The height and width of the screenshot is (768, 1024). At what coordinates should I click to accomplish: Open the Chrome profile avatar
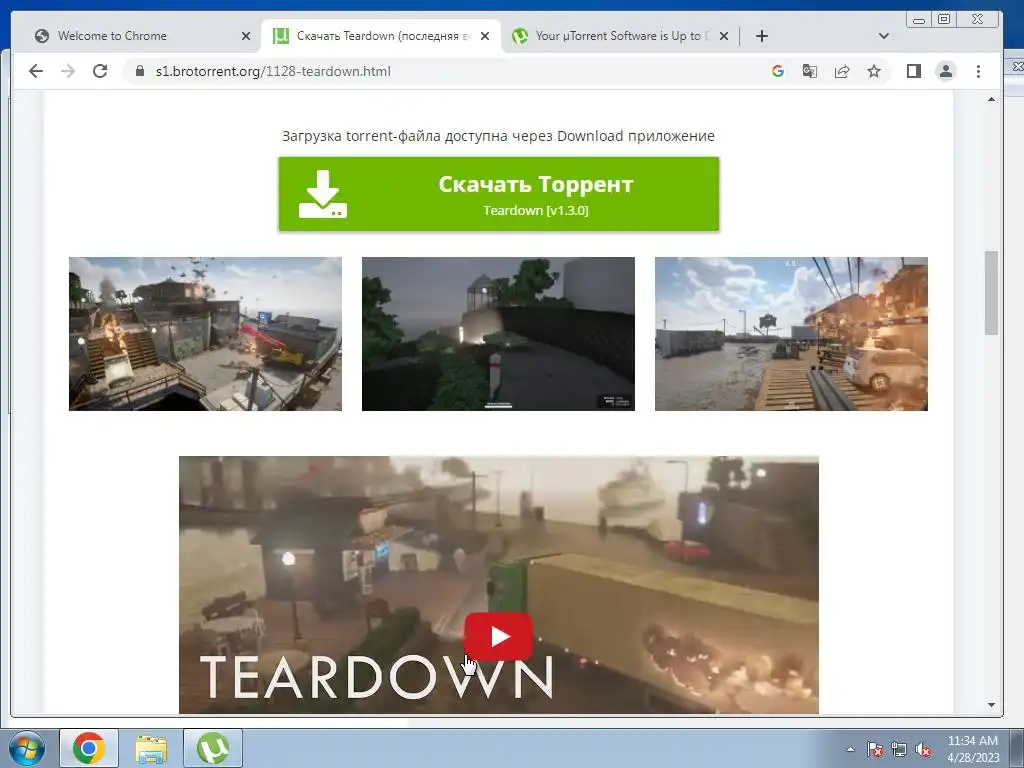(x=946, y=71)
